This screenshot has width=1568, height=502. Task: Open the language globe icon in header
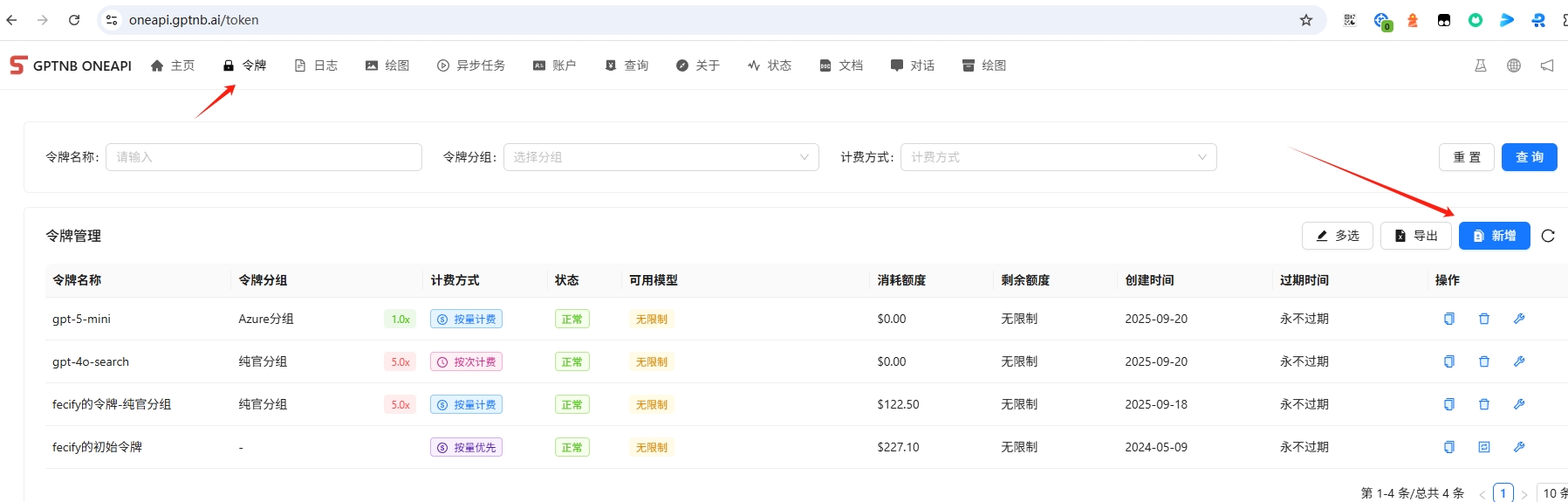[x=1514, y=65]
